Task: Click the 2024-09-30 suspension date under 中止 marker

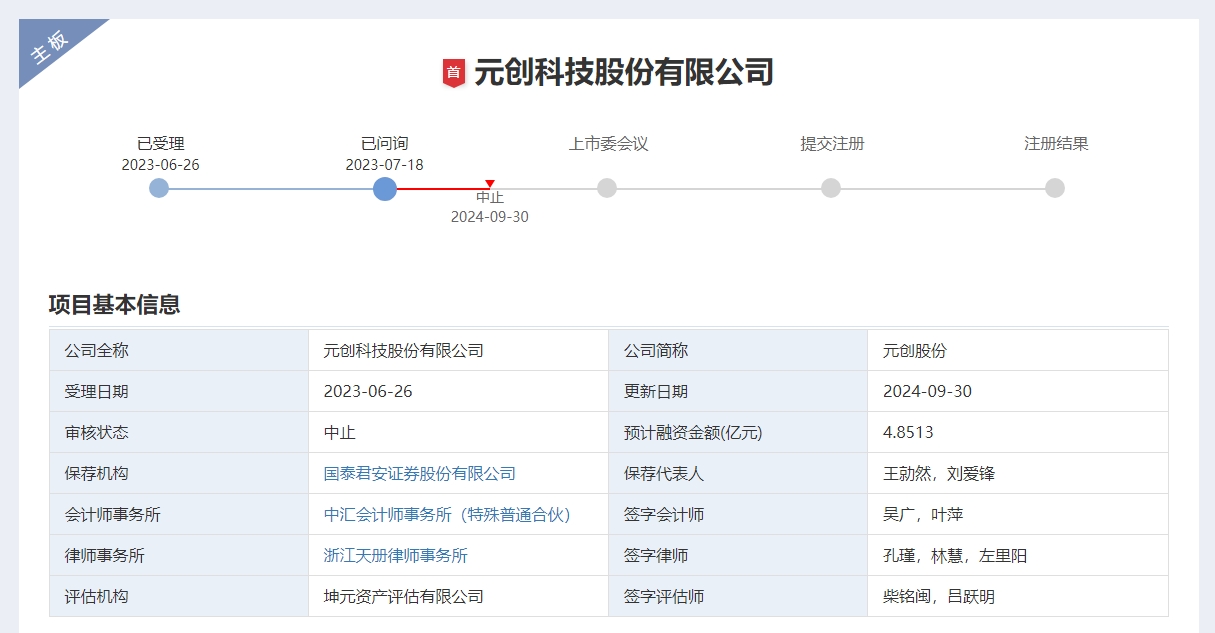Action: pos(490,217)
